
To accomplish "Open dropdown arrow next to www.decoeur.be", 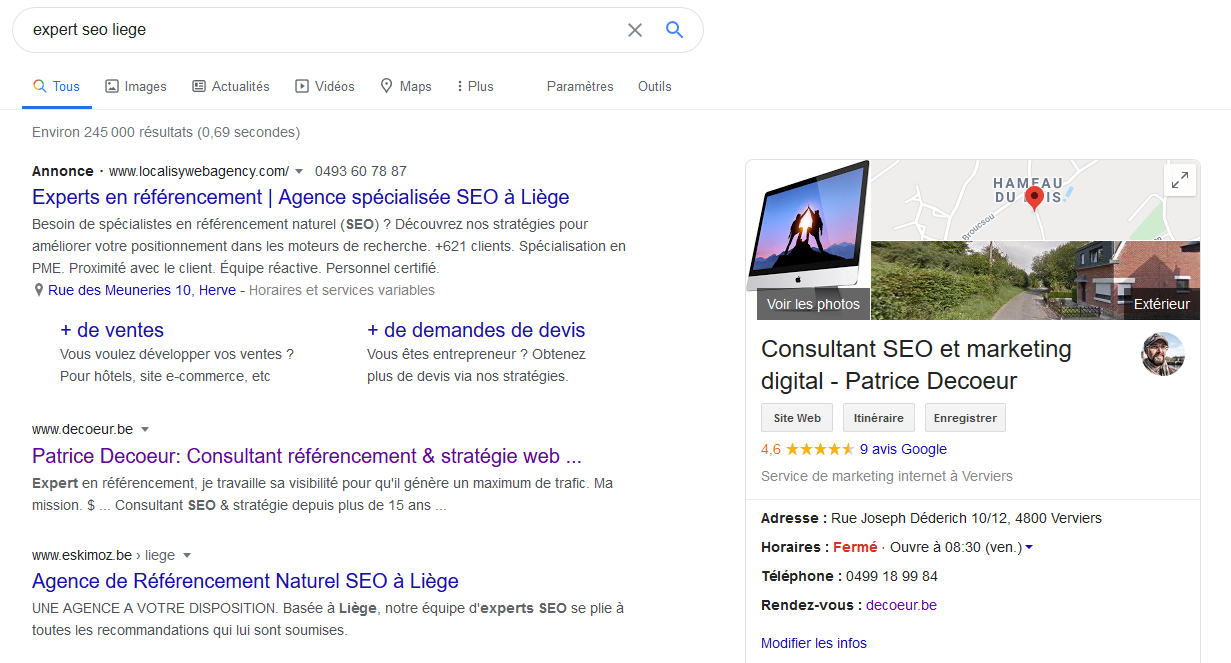I will coord(145,430).
